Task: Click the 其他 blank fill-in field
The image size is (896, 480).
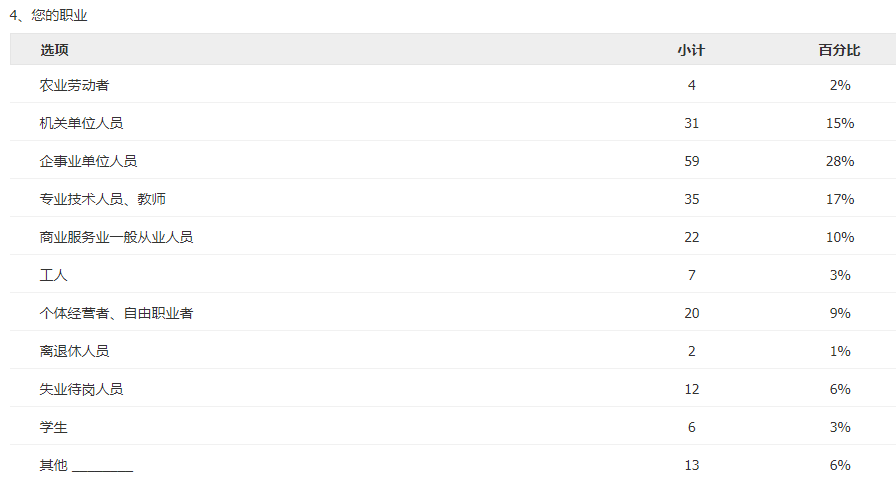Action: pyautogui.click(x=103, y=466)
